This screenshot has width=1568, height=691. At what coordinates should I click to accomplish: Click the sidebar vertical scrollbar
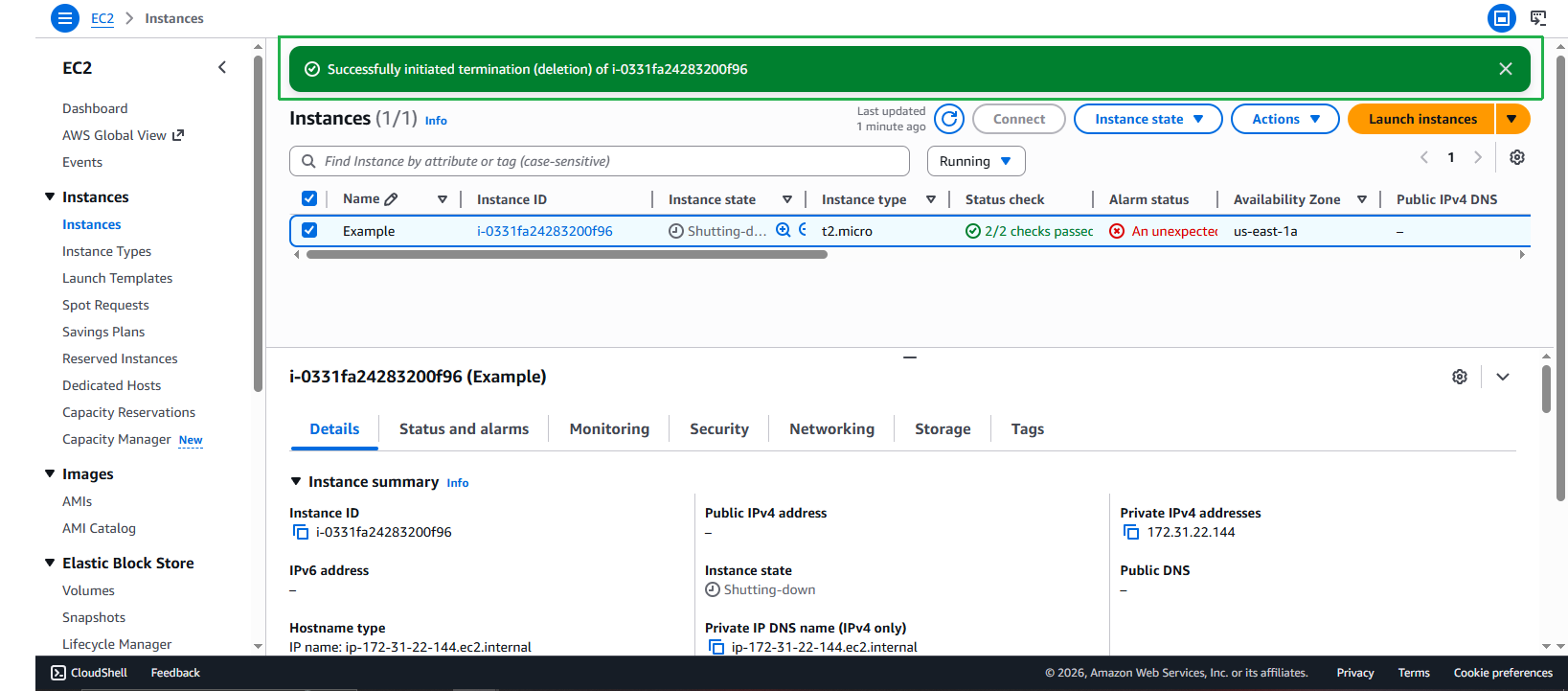point(258,223)
